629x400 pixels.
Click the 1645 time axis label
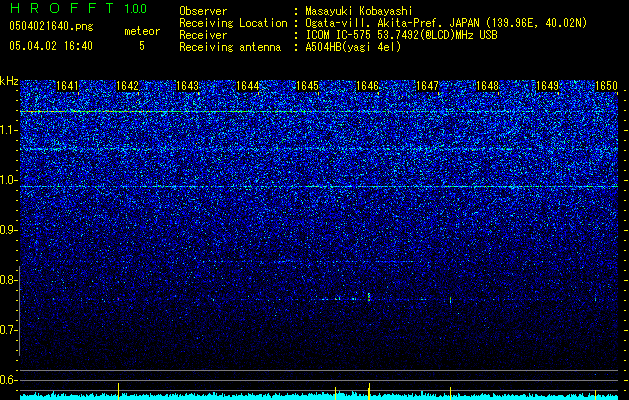point(307,86)
